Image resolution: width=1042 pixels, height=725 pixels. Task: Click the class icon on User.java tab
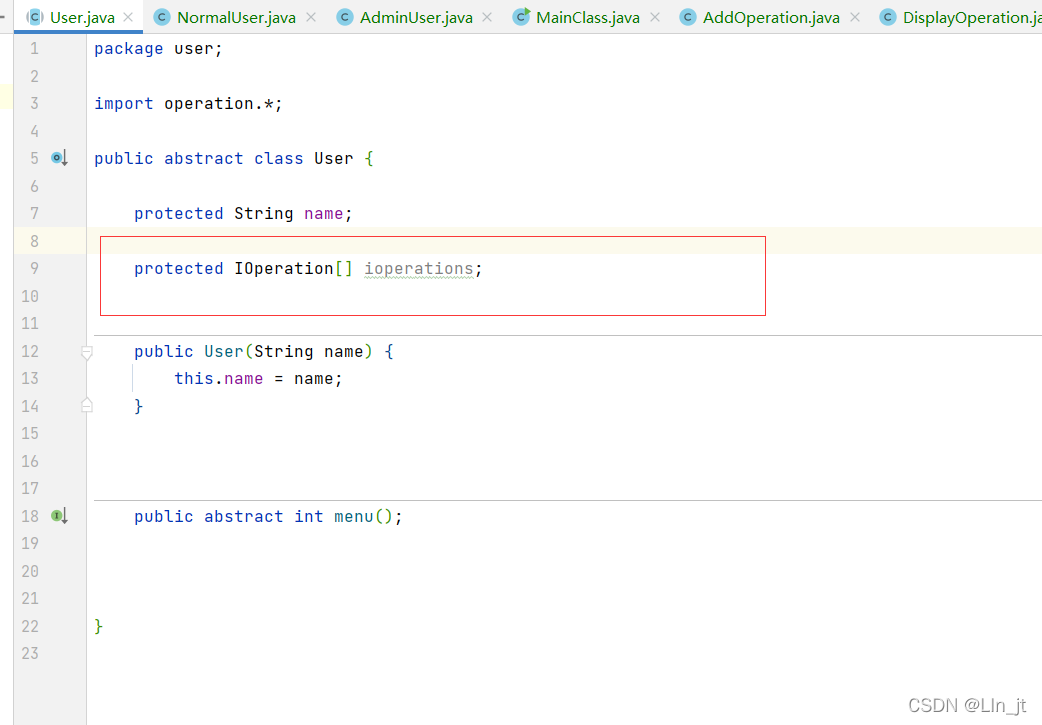coord(35,17)
